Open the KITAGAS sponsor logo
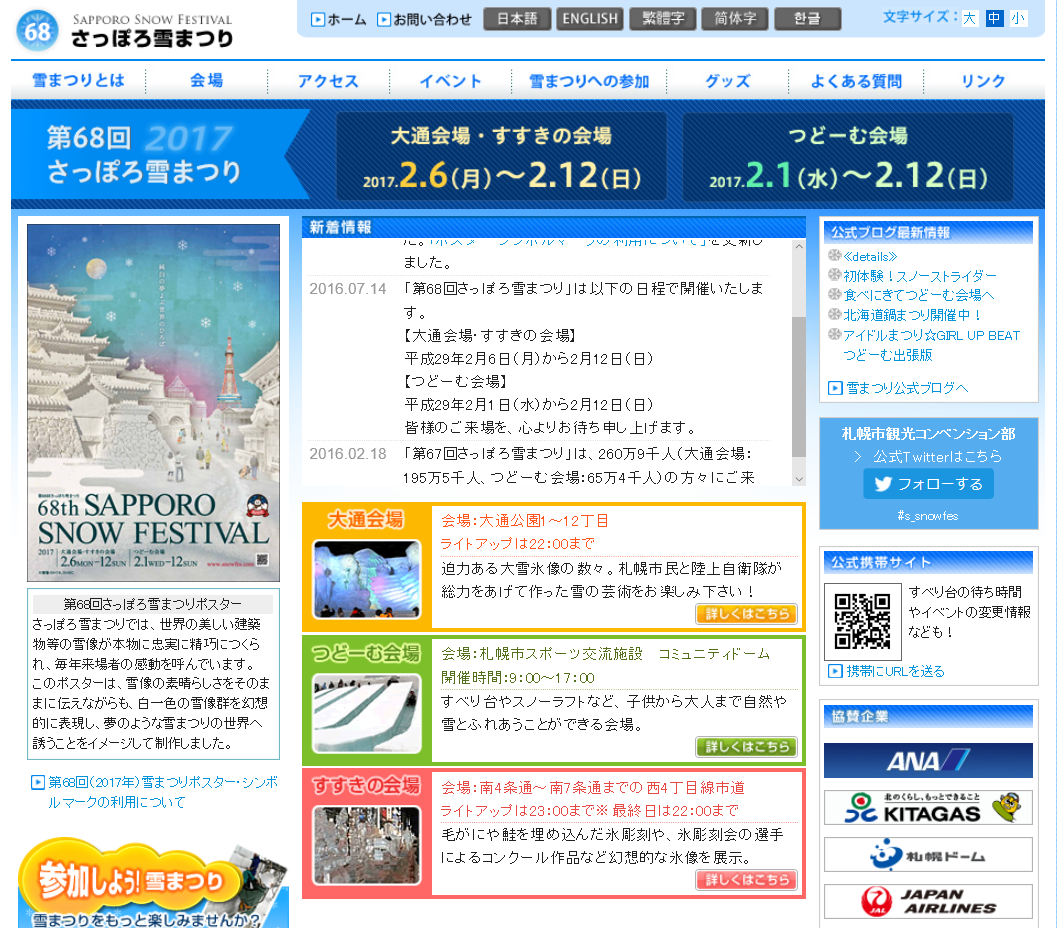Image resolution: width=1057 pixels, height=928 pixels. point(928,807)
